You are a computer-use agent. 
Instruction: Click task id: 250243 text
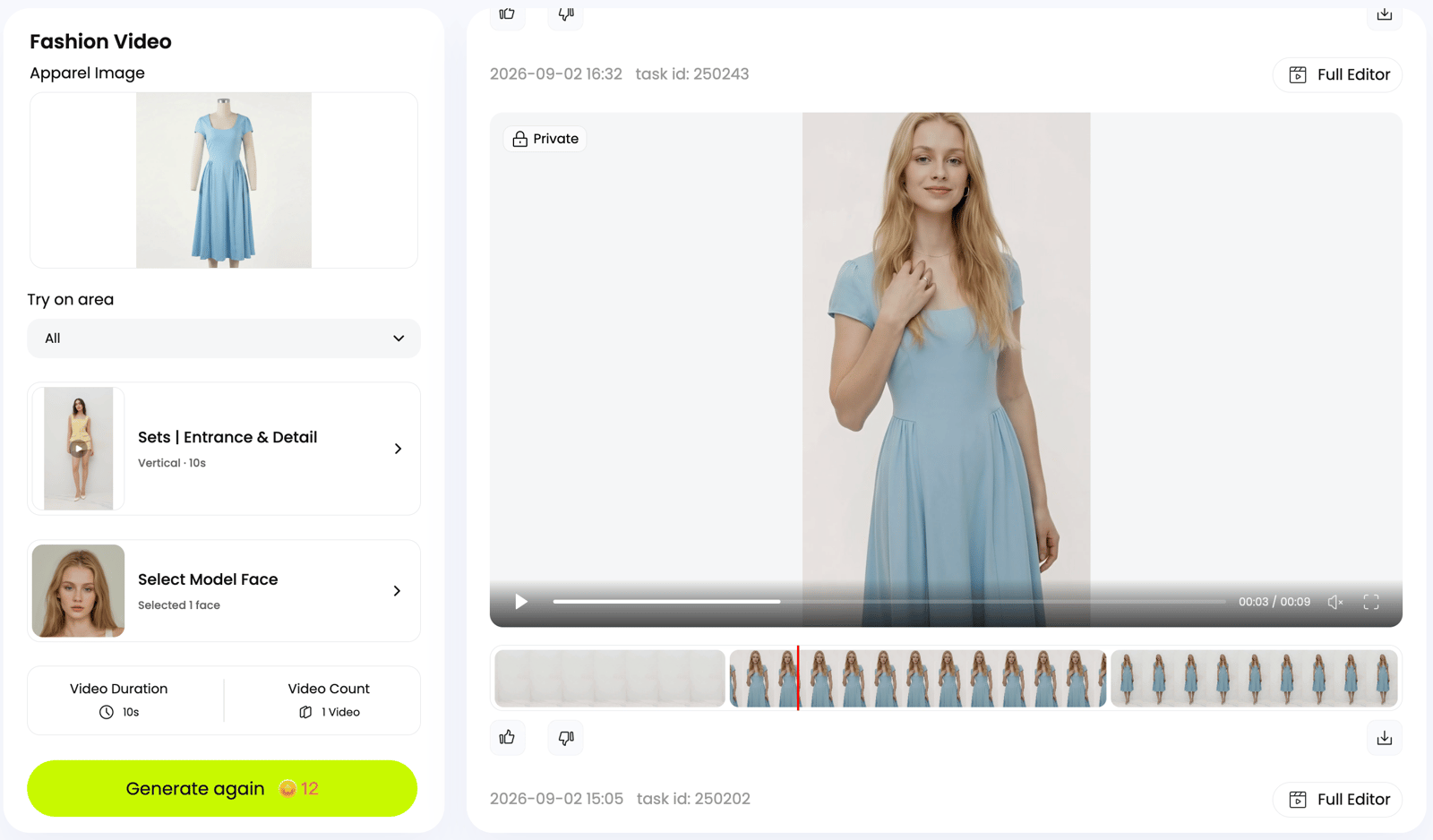pyautogui.click(x=692, y=74)
